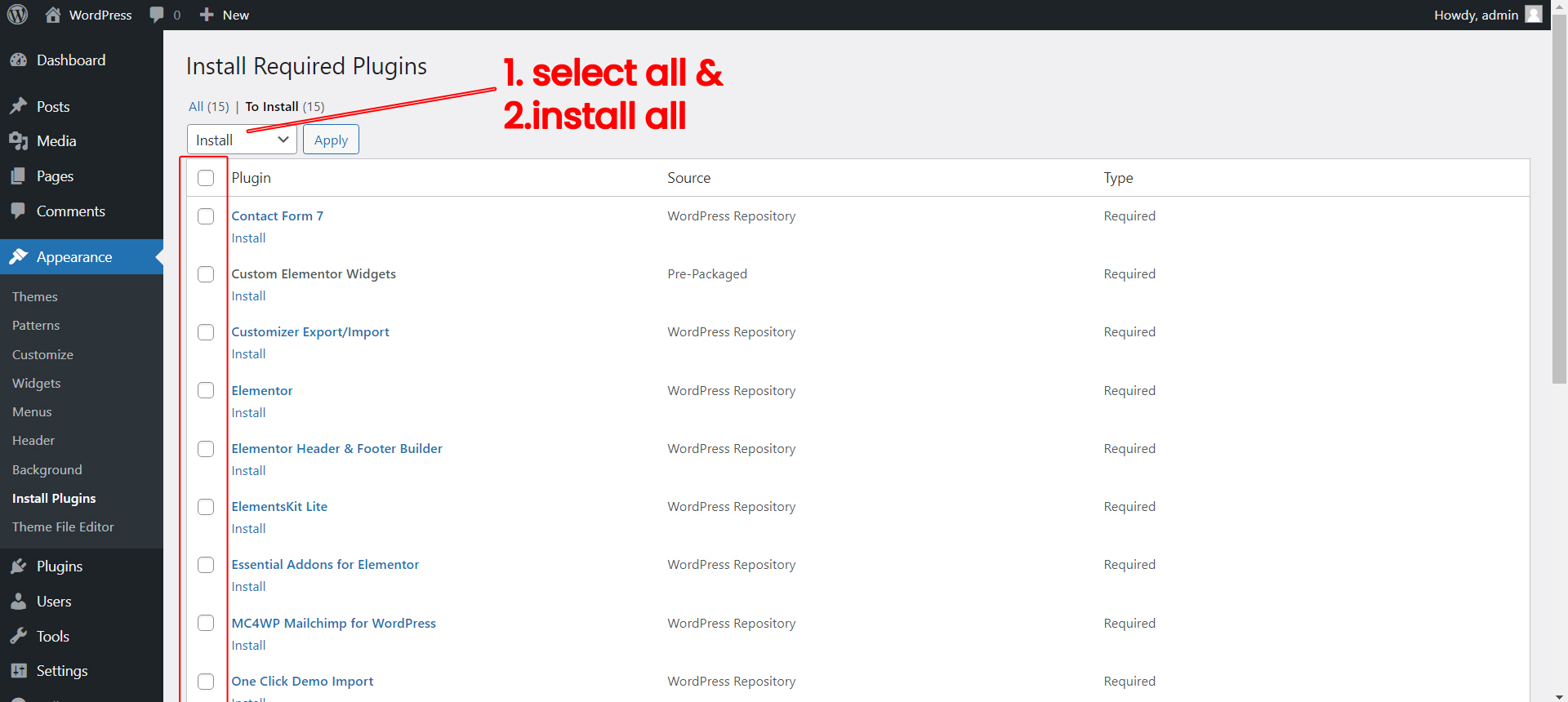Click the Apply button
The width and height of the screenshot is (1568, 702).
click(x=331, y=140)
